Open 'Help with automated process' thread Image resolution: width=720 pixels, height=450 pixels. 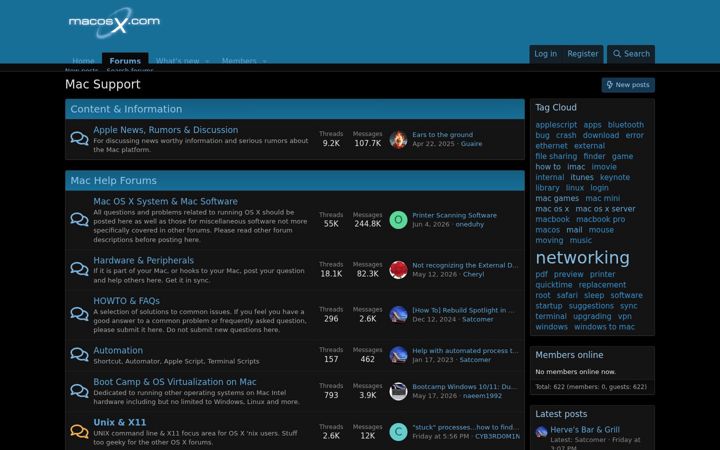coord(465,350)
